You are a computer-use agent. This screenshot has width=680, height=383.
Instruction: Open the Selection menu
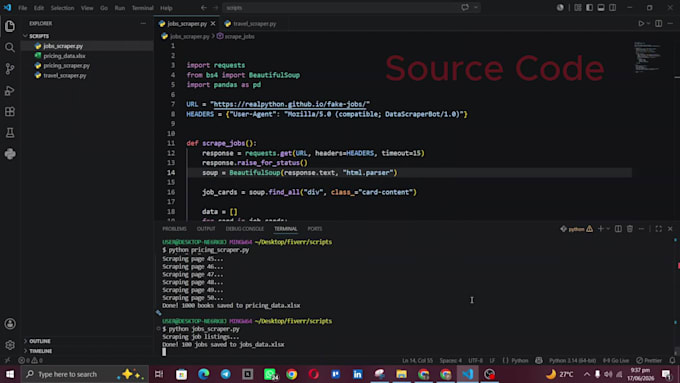click(x=62, y=8)
